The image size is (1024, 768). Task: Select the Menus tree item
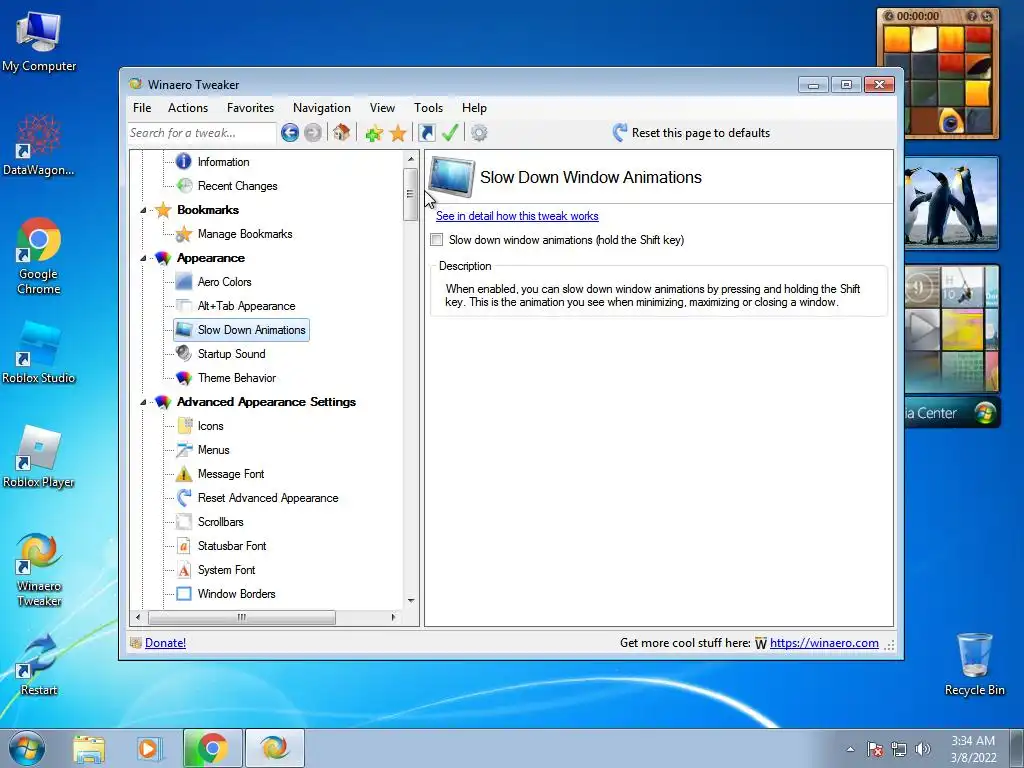click(214, 450)
